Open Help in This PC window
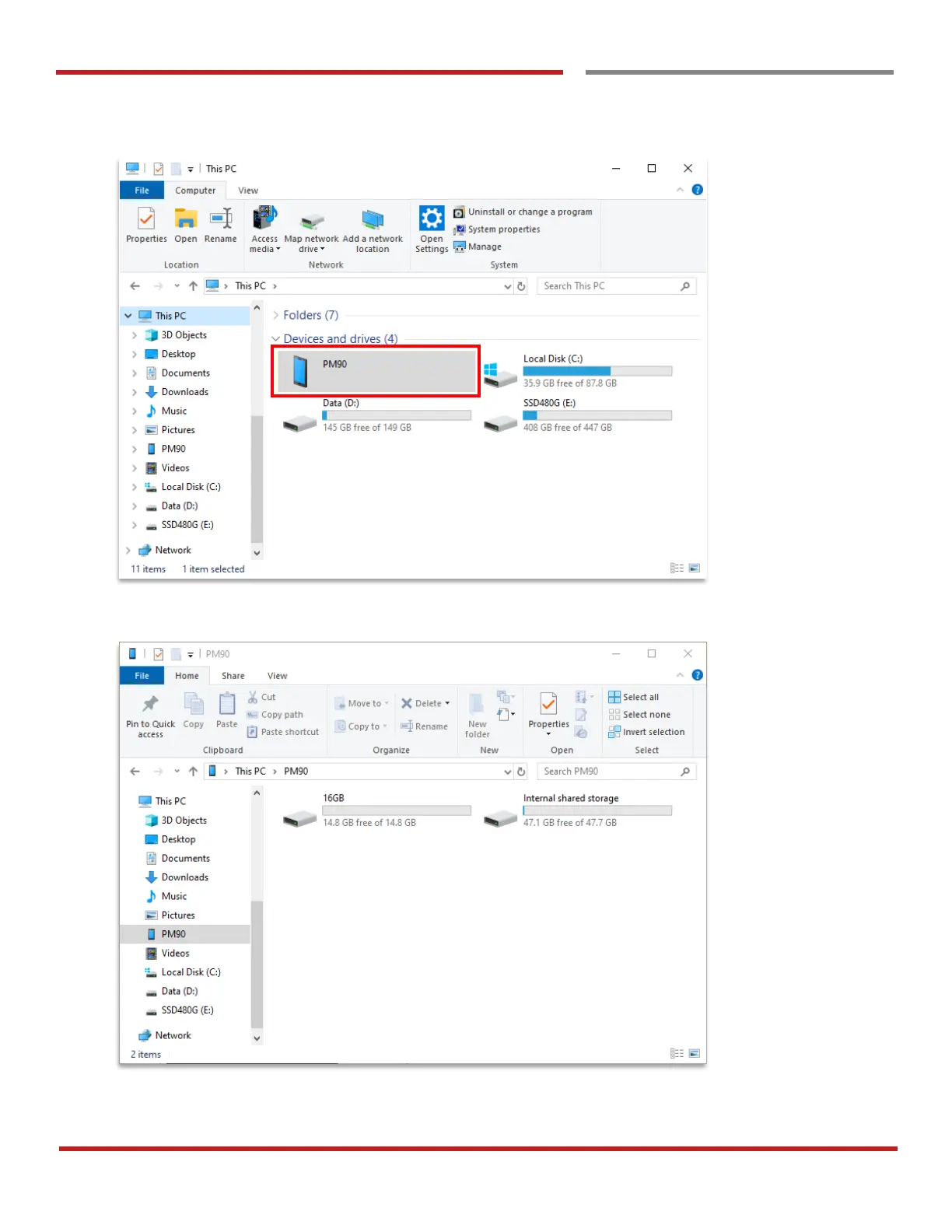The width and height of the screenshot is (952, 1232). coord(698,190)
